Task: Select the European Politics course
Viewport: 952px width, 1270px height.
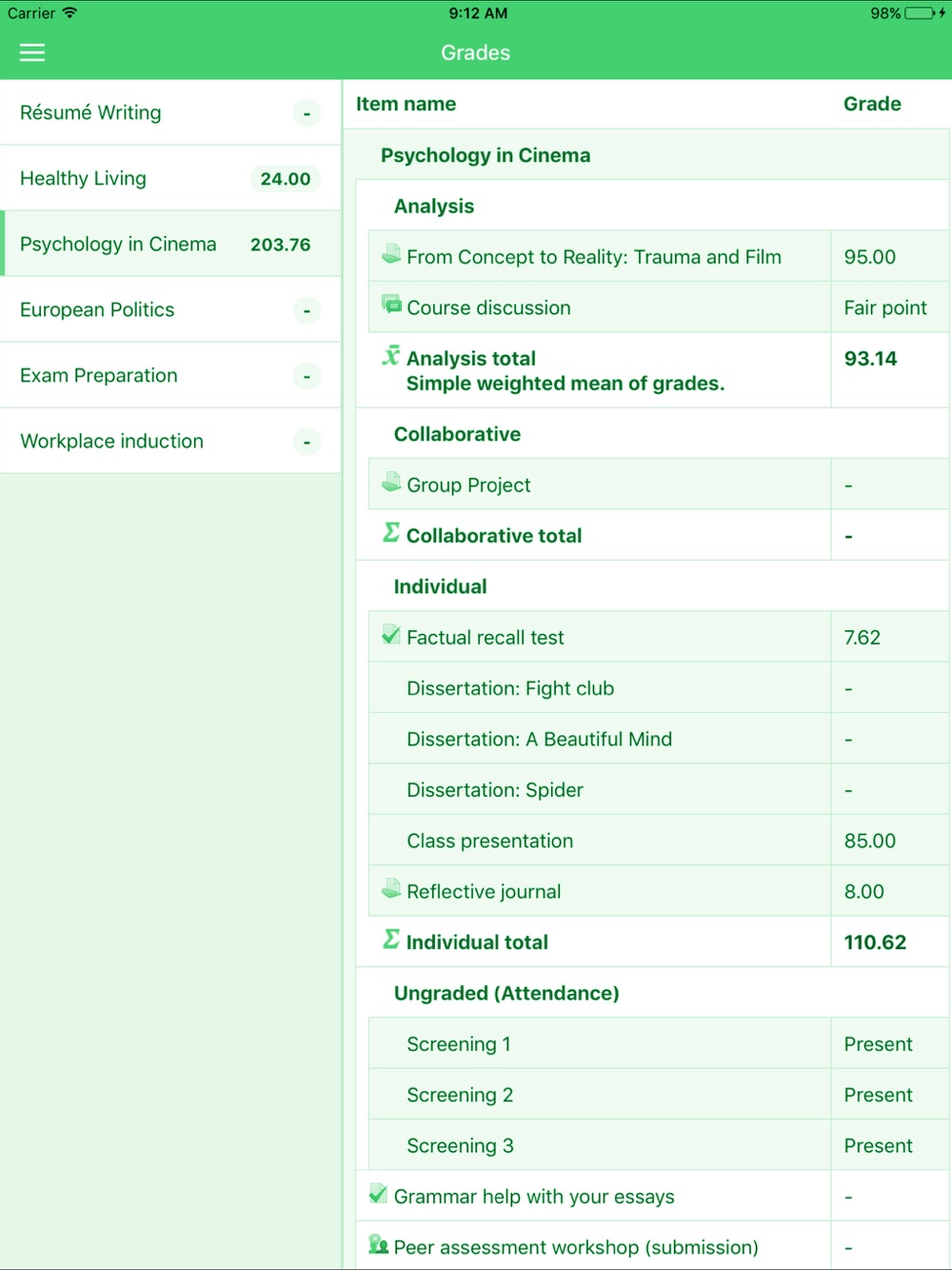Action: 170,309
